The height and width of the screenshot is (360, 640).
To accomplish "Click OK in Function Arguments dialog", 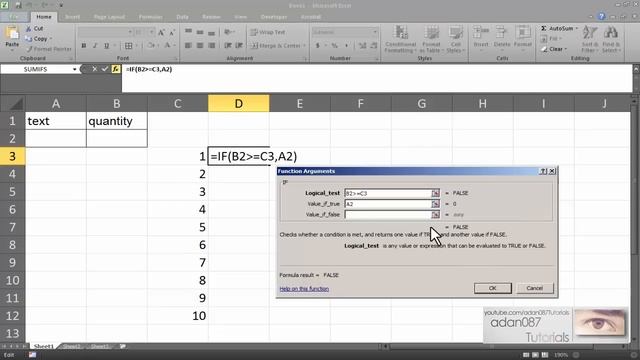I will [x=493, y=288].
